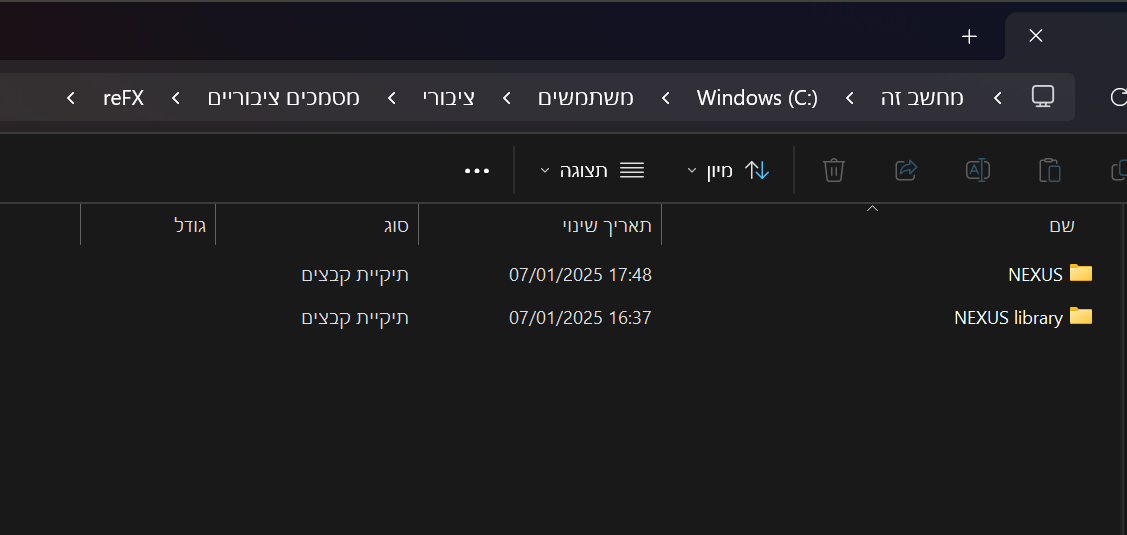Click the date 07/01/2025 16:37
Viewport: 1127px width, 535px height.
(x=580, y=318)
